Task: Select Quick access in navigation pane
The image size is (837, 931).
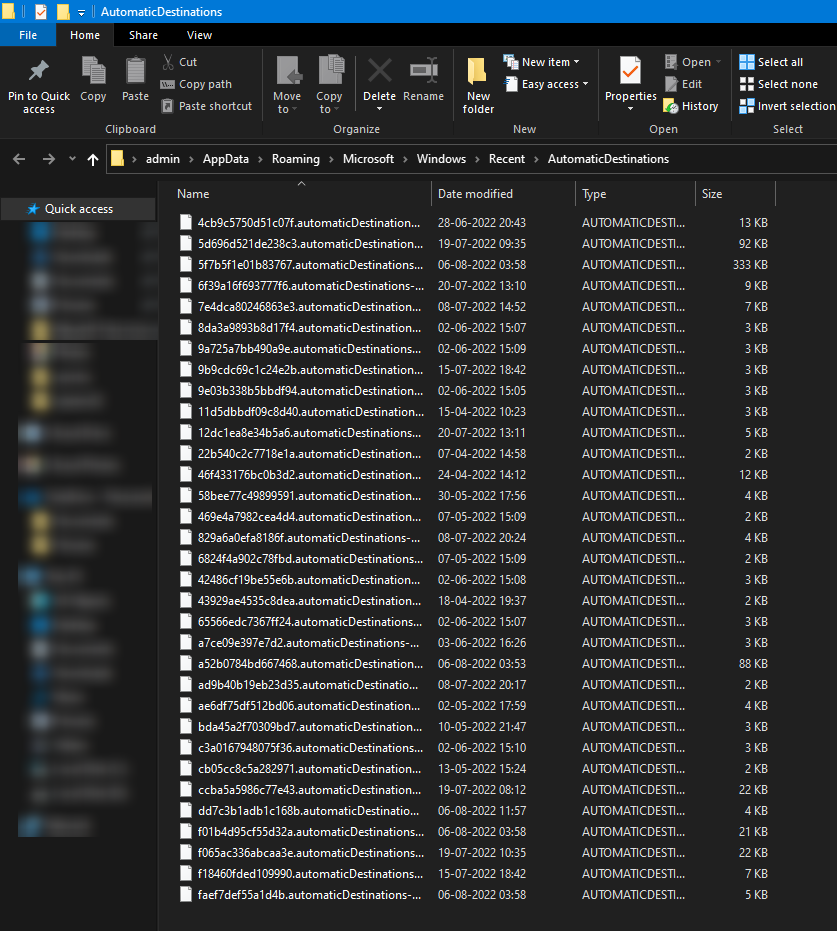Action: click(x=78, y=209)
